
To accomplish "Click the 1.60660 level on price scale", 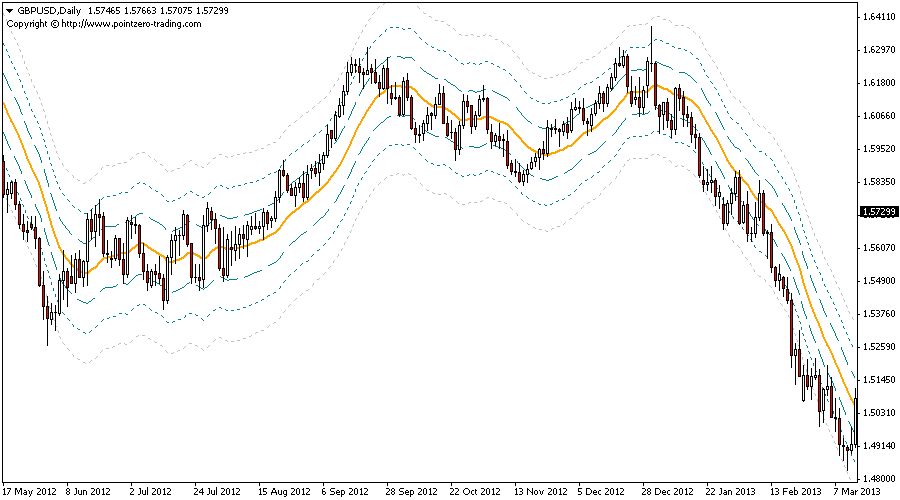I will [877, 116].
